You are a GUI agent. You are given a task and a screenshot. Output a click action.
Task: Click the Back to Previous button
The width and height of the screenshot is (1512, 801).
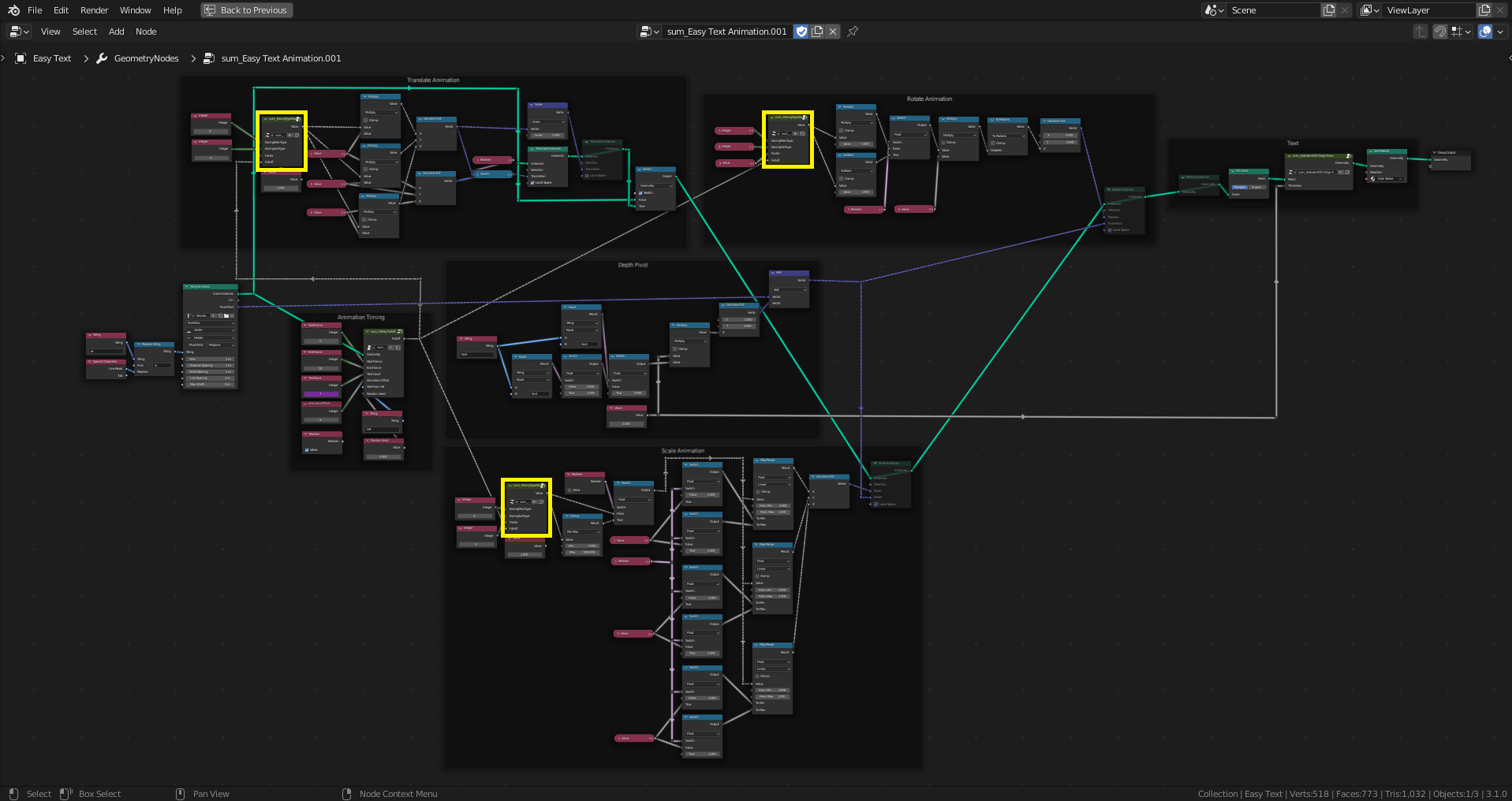[x=246, y=10]
